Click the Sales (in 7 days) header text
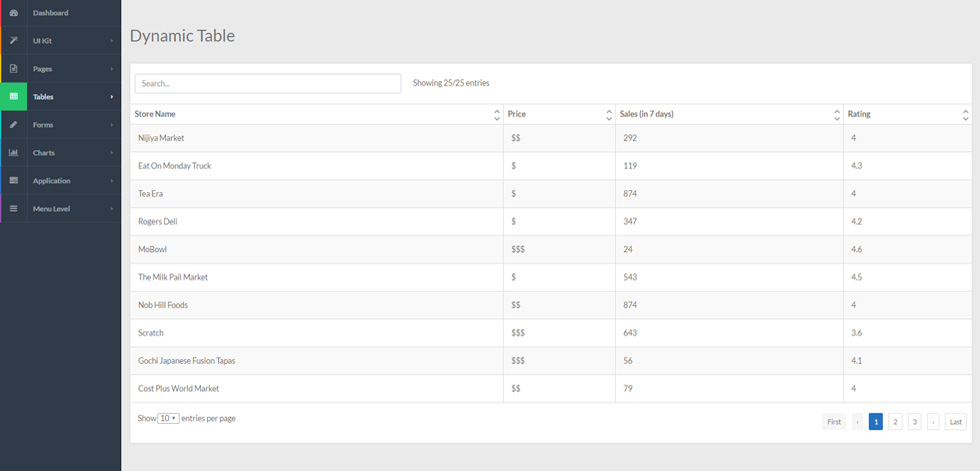This screenshot has width=980, height=471. (646, 114)
